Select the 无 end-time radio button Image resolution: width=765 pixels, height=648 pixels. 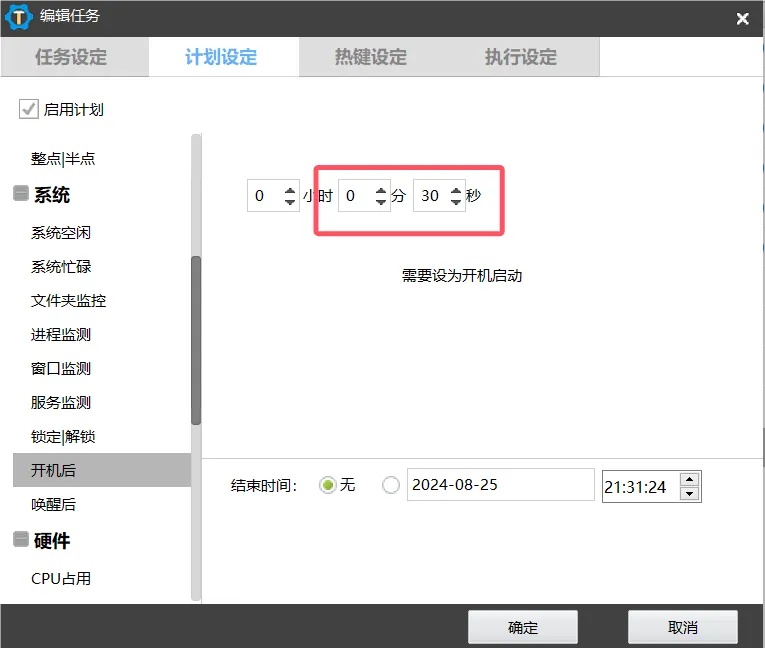click(328, 485)
